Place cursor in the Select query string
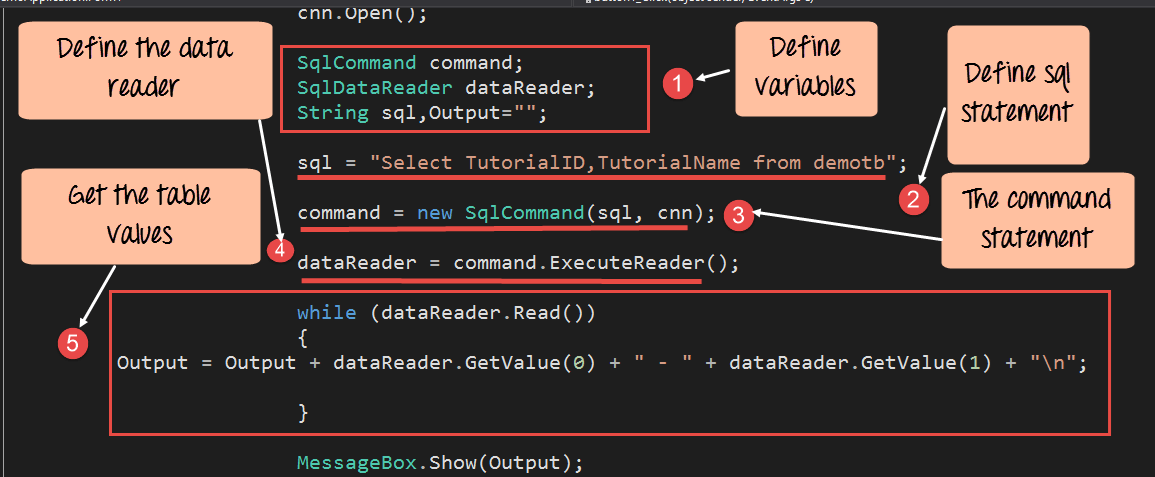The width and height of the screenshot is (1155, 477). 630,163
